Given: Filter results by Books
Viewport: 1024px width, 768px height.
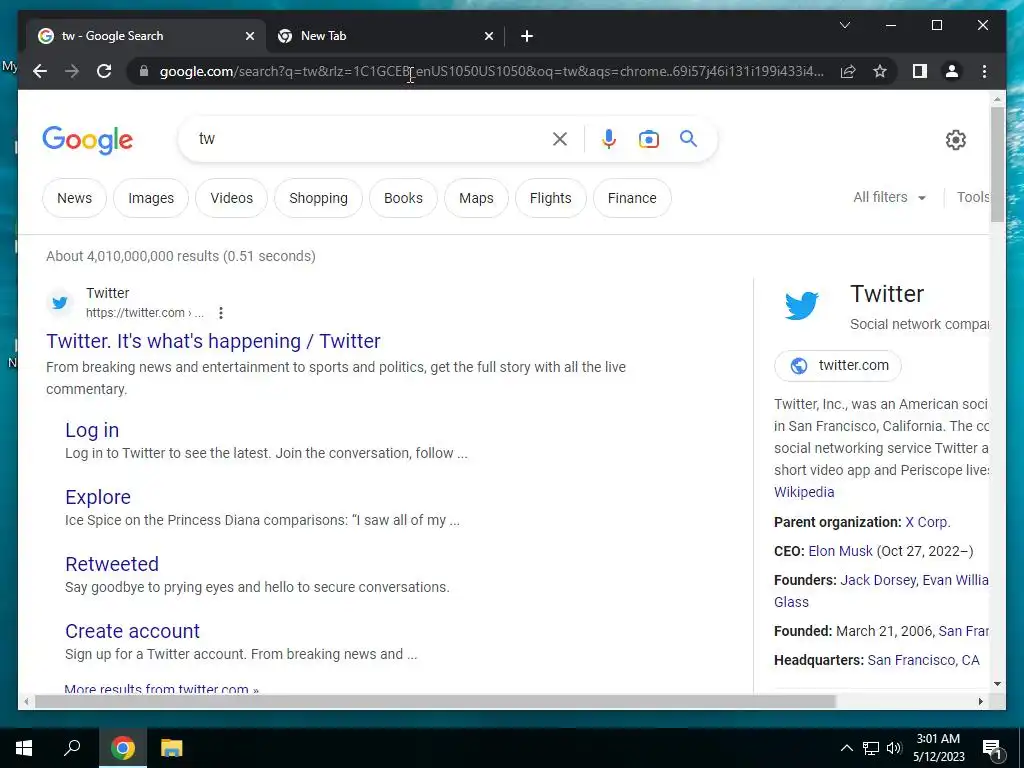Looking at the screenshot, I should (x=403, y=198).
